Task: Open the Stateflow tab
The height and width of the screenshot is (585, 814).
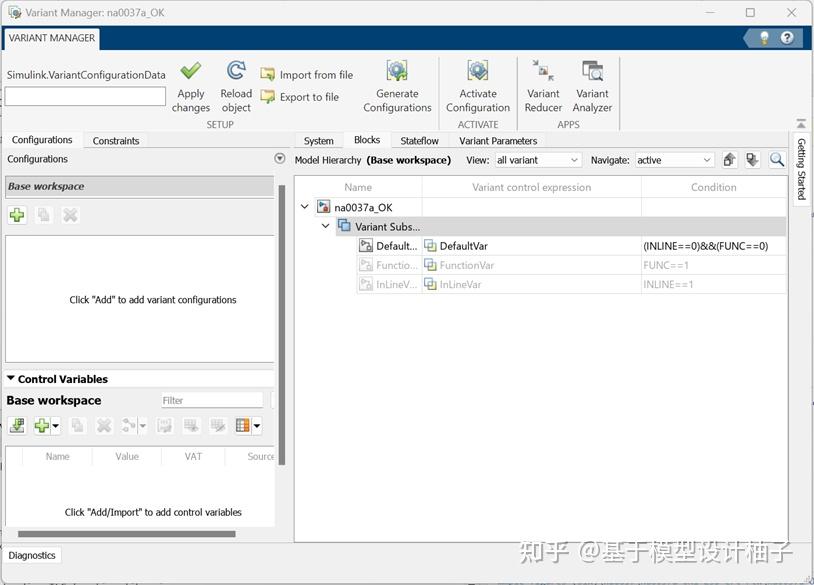Action: pyautogui.click(x=419, y=141)
